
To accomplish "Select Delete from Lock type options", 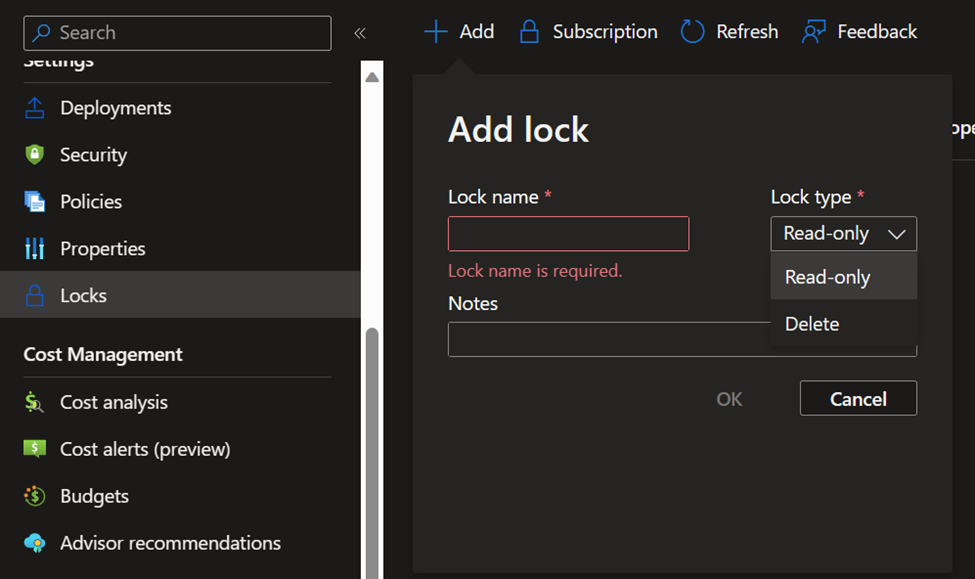I will [x=812, y=323].
